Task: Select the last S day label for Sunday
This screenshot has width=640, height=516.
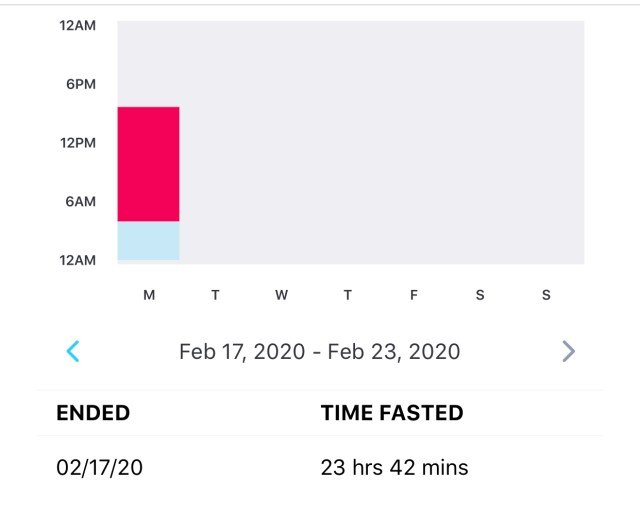Action: [546, 295]
